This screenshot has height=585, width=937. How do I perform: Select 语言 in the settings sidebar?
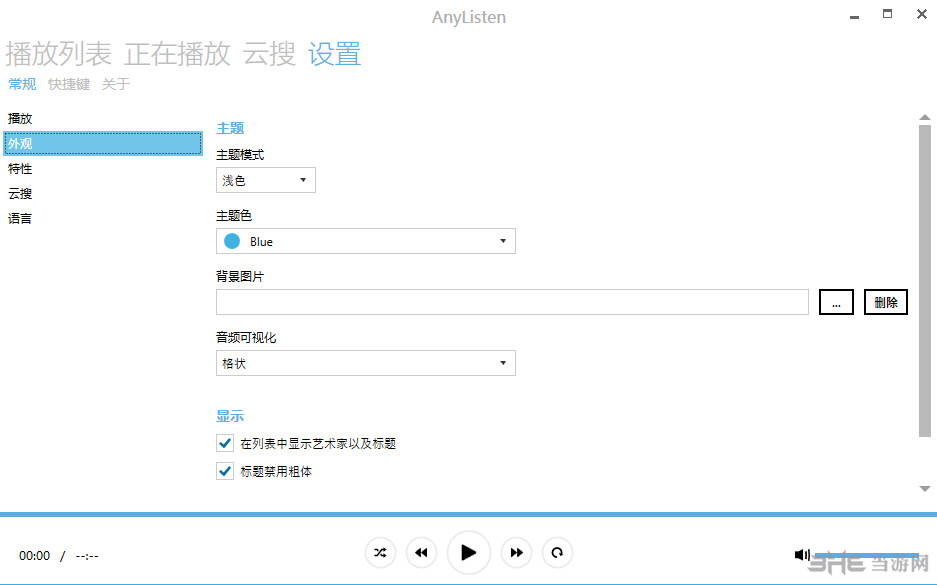103,218
